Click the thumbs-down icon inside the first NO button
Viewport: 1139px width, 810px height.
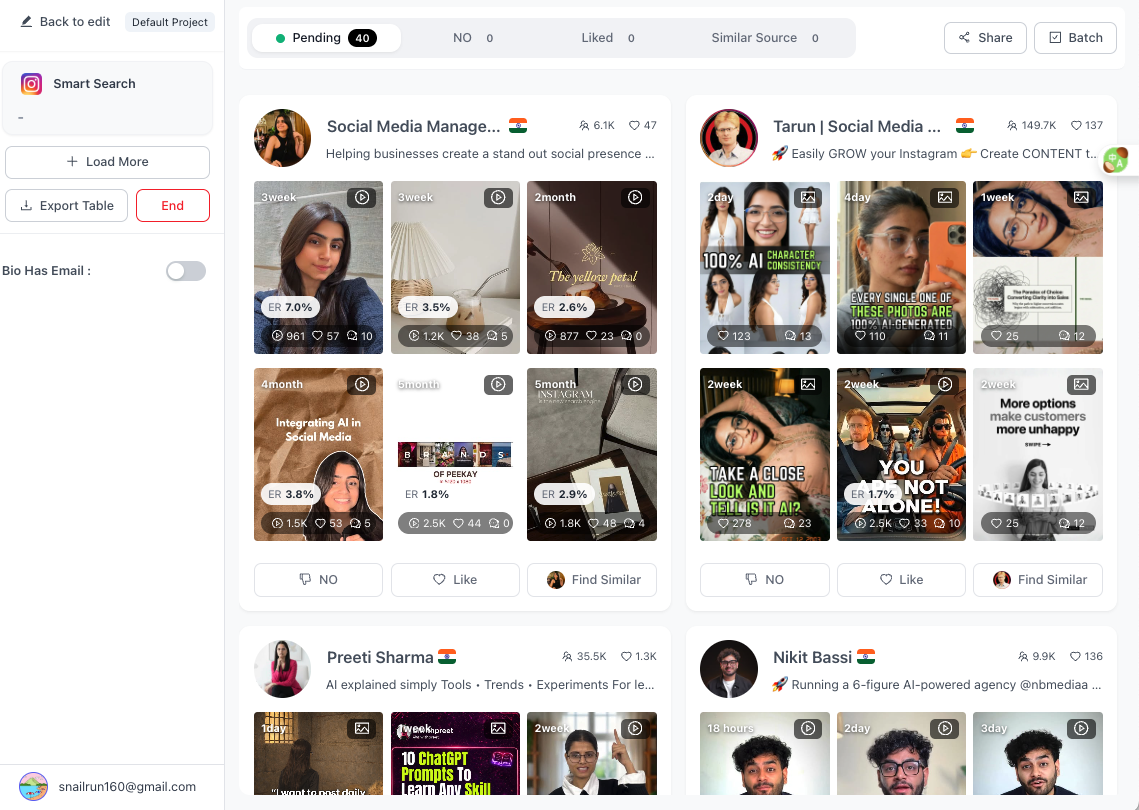tap(304, 579)
